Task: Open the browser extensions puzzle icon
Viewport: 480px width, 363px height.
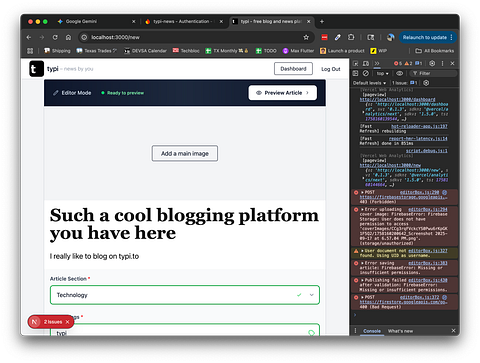Action: pos(351,37)
